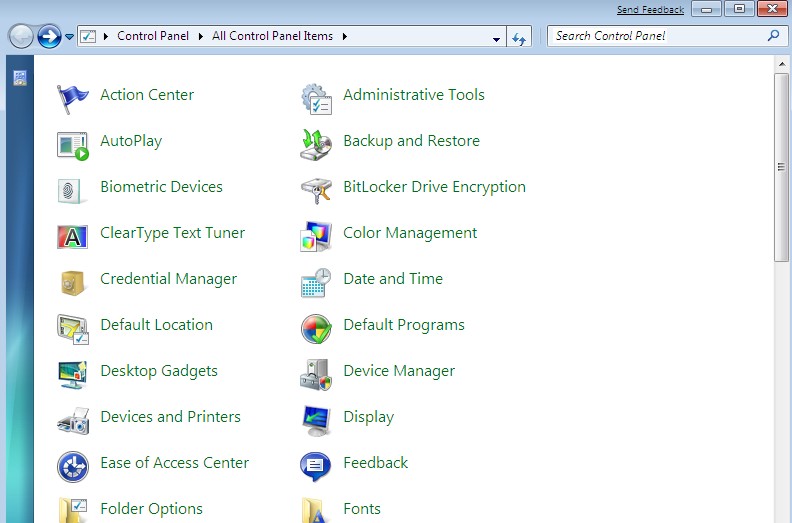This screenshot has height=523, width=792.
Task: Open the ClearType Text Tuner icon
Action: 72,237
